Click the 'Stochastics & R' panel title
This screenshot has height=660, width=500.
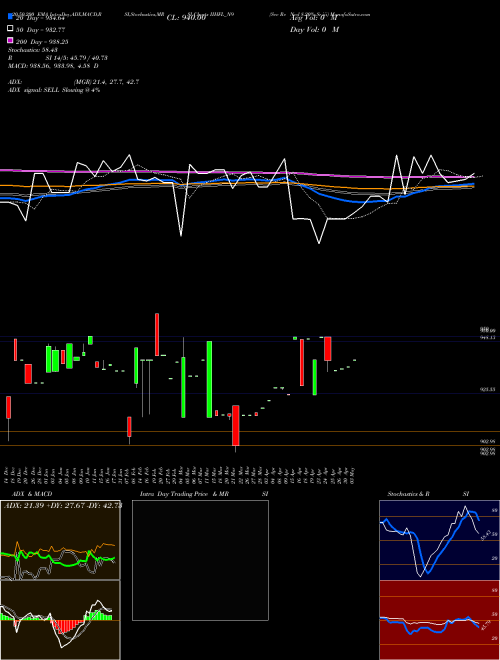[408, 494]
